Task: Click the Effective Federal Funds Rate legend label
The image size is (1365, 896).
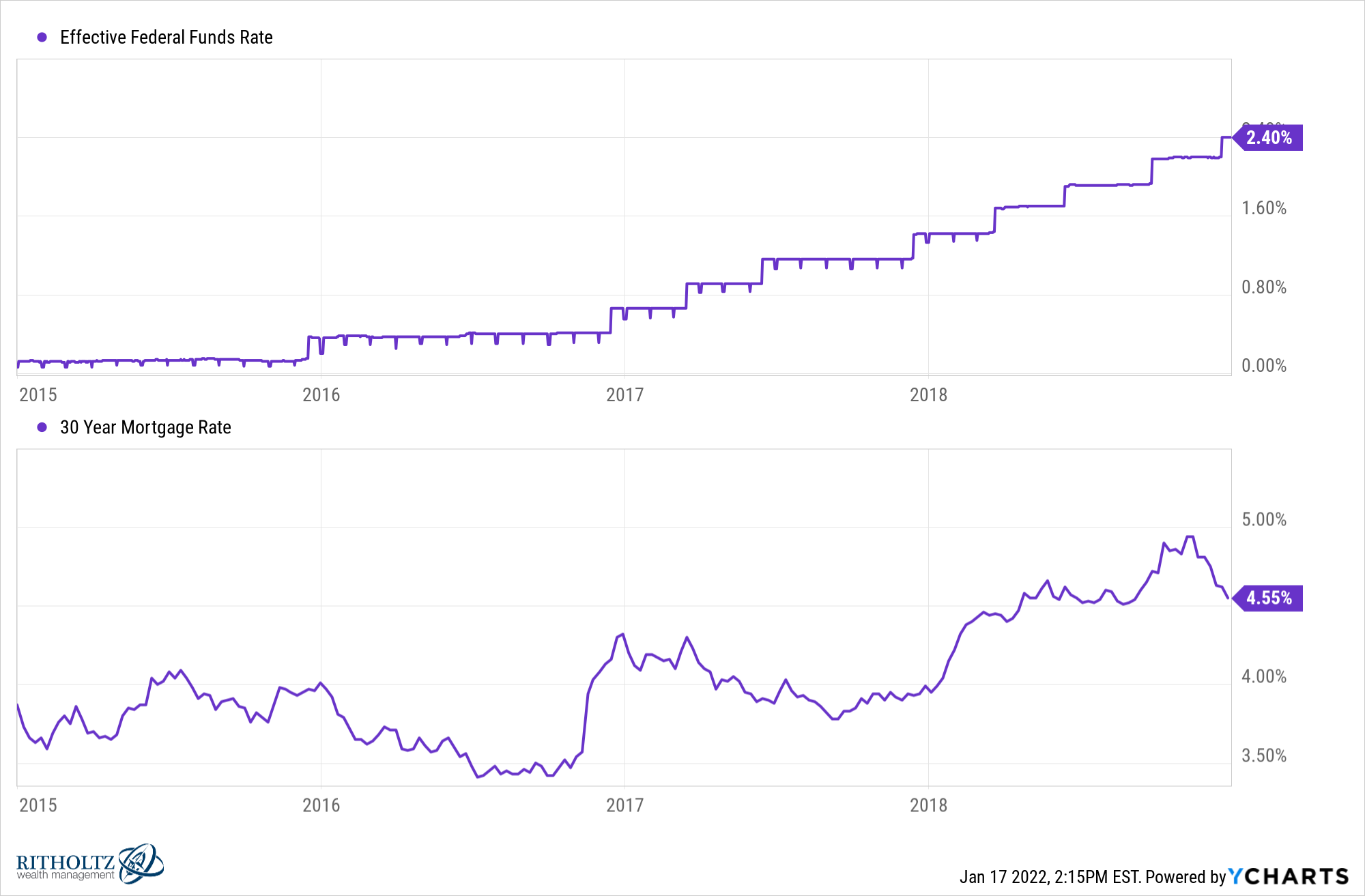Action: pos(167,38)
